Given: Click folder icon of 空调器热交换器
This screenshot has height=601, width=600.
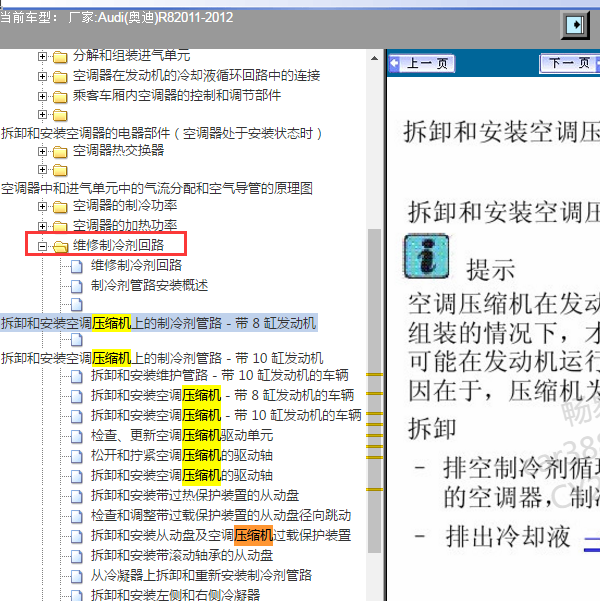Looking at the screenshot, I should point(60,152).
